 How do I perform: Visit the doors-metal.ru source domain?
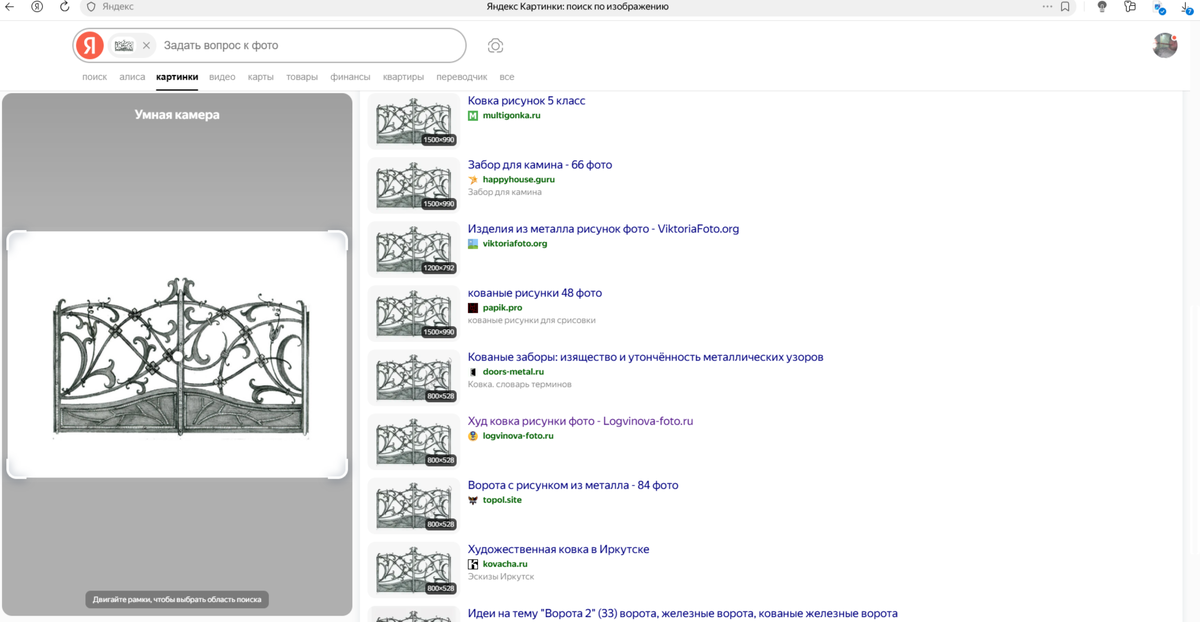[x=513, y=372]
